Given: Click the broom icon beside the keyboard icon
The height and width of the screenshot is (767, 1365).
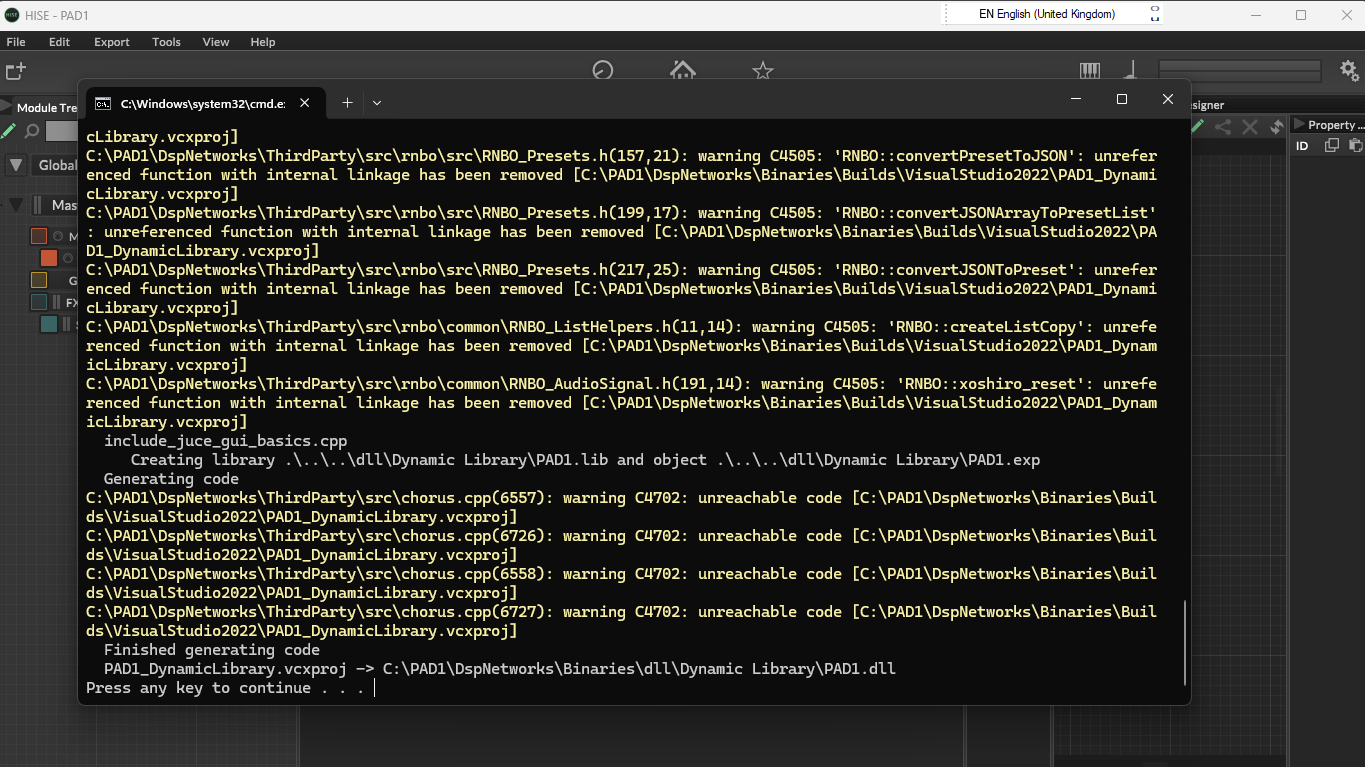Looking at the screenshot, I should click(1131, 70).
